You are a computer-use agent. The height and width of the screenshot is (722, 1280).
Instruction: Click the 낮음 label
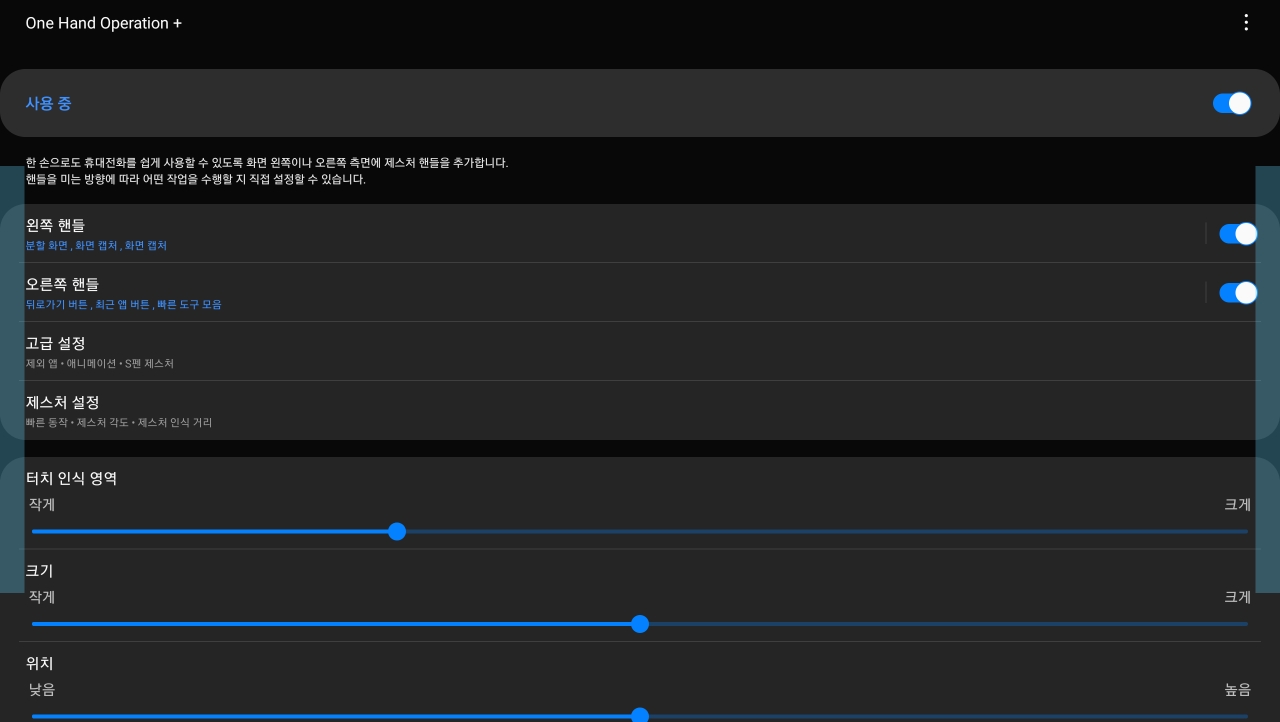[x=42, y=690]
